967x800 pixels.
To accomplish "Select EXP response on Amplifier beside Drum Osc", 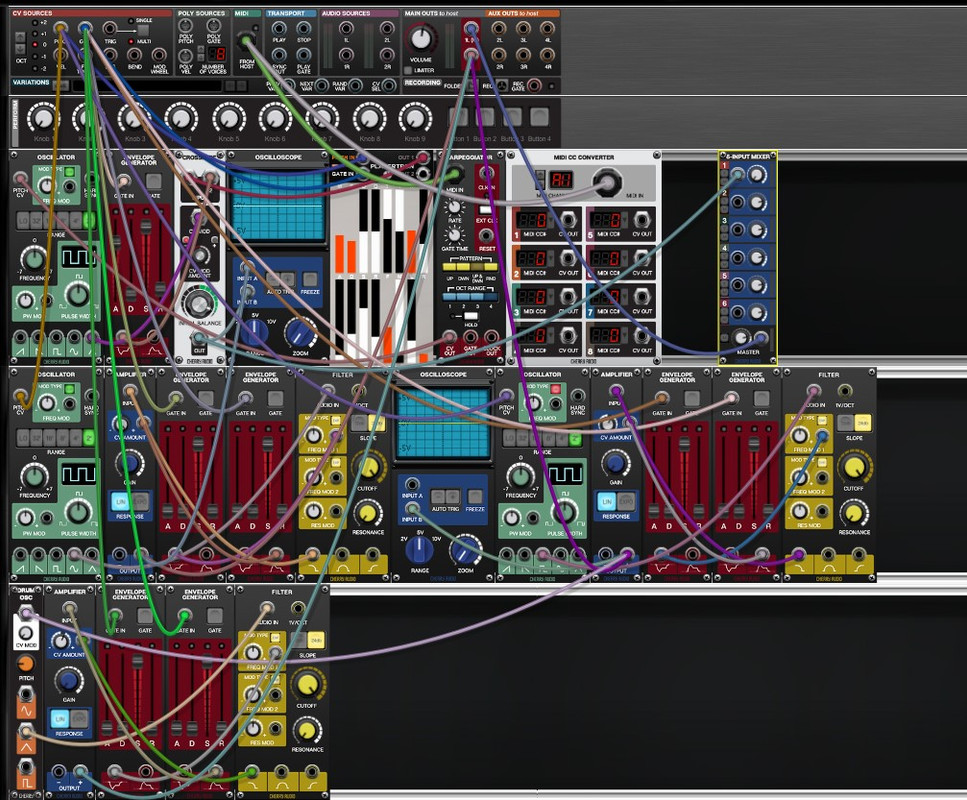I will 79,719.
